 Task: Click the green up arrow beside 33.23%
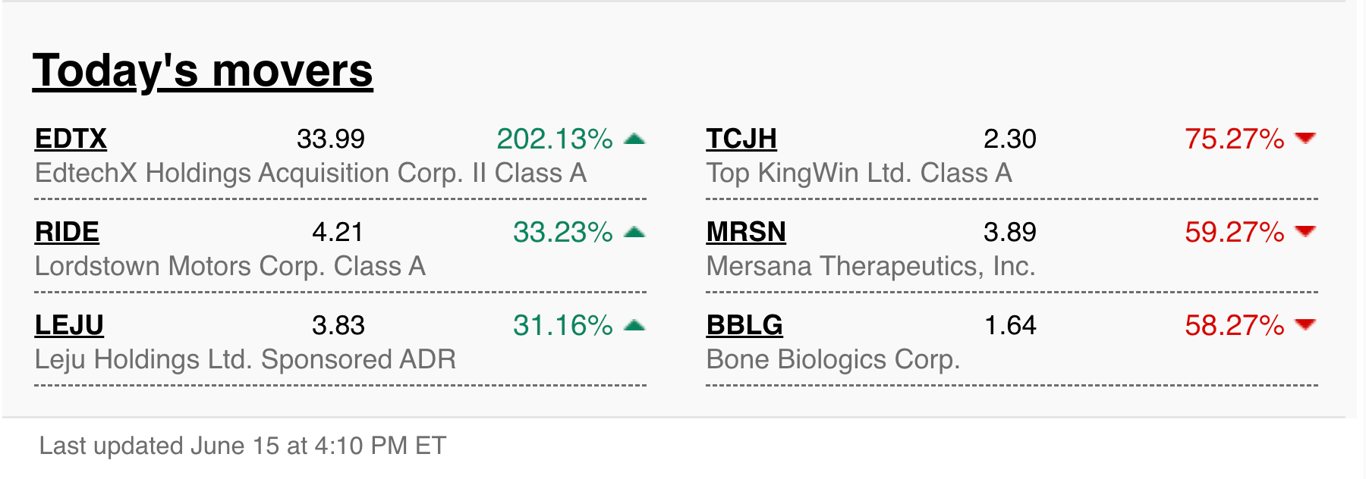click(x=634, y=232)
